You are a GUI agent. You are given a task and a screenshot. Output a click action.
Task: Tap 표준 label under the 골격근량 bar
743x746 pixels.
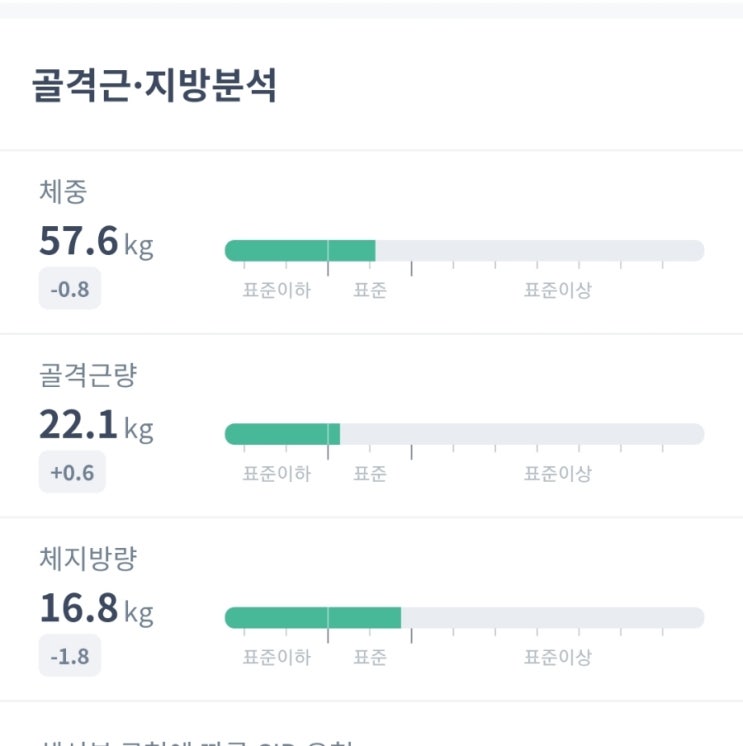(370, 474)
